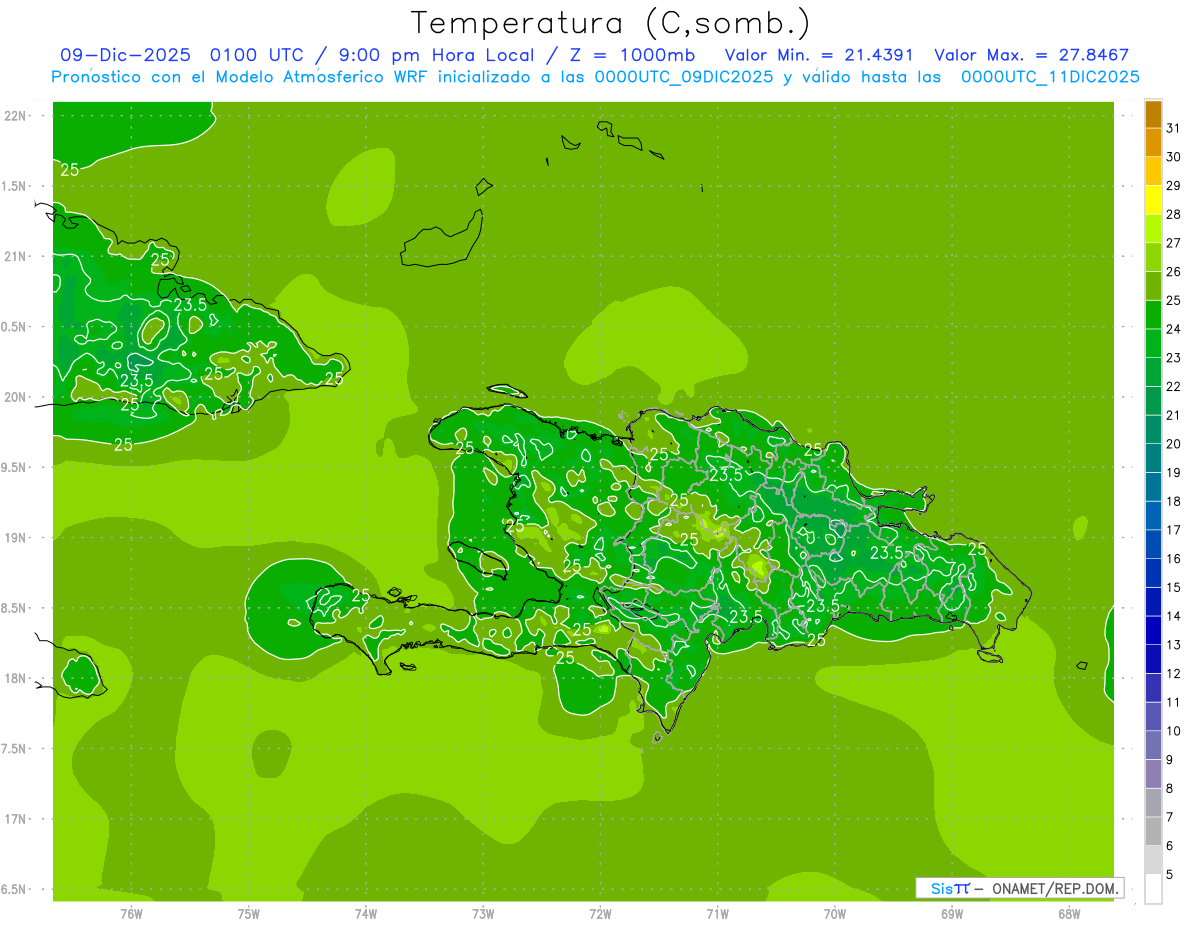1200x927 pixels.
Task: Click the '76W' longitude label
Action: tap(131, 914)
